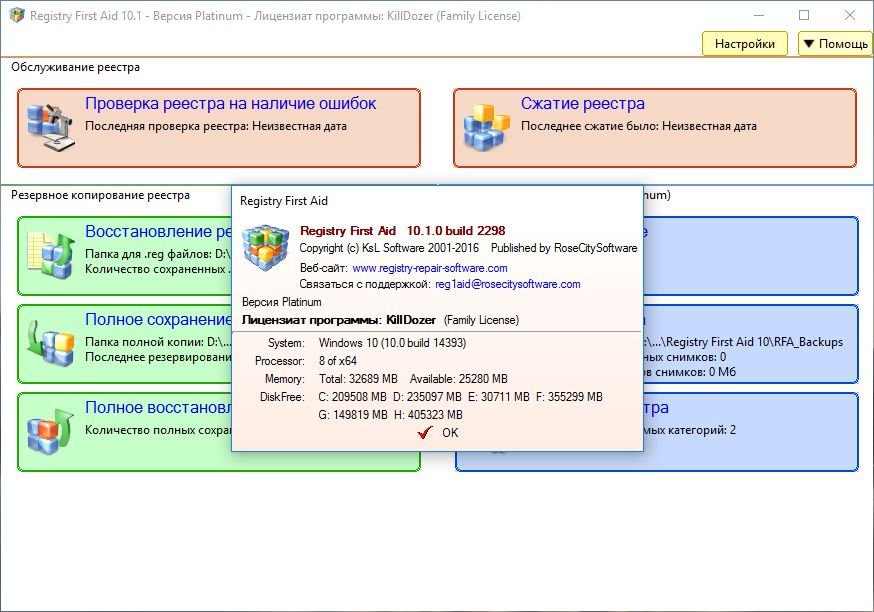Click 'Папка для .reg файлов: D:\' text
The height and width of the screenshot is (612, 874).
click(x=158, y=254)
